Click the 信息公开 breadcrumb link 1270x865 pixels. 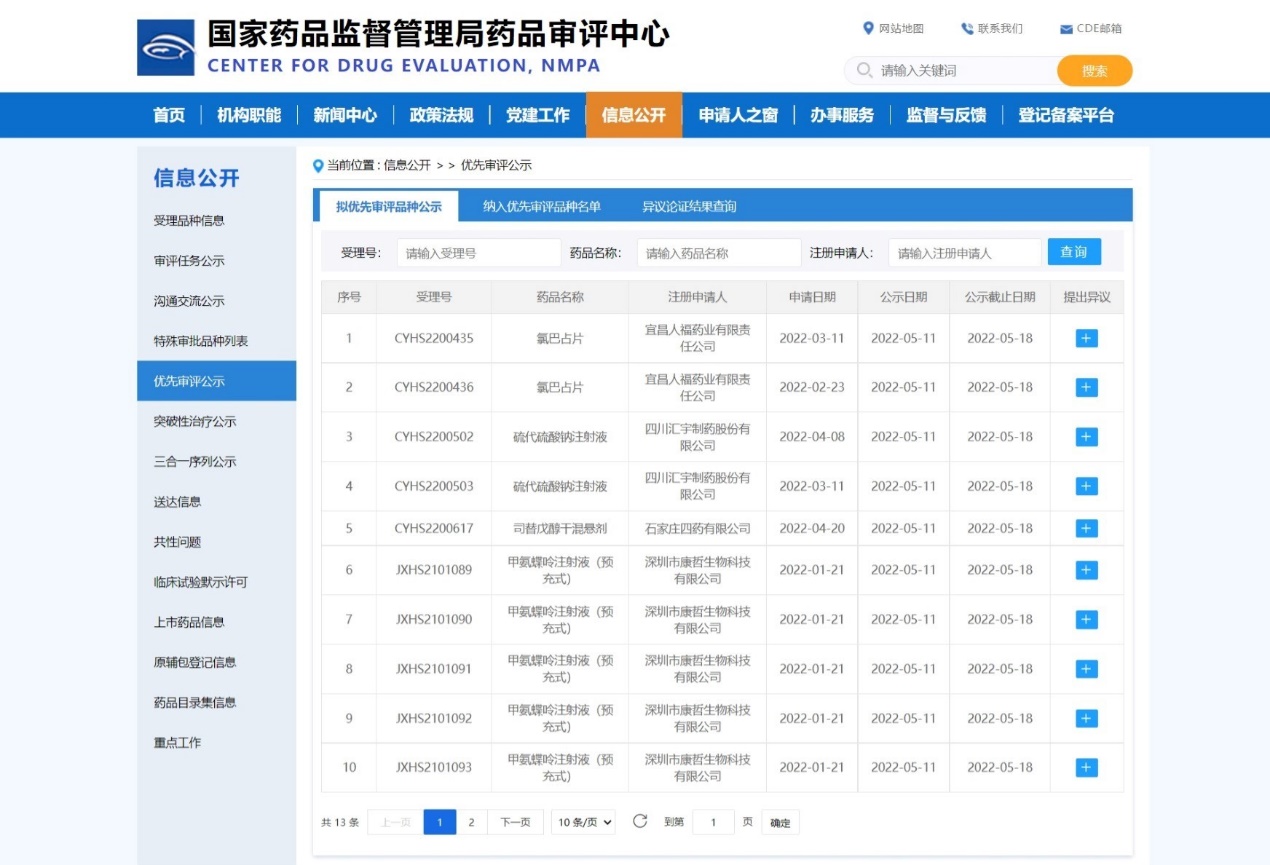pos(407,165)
